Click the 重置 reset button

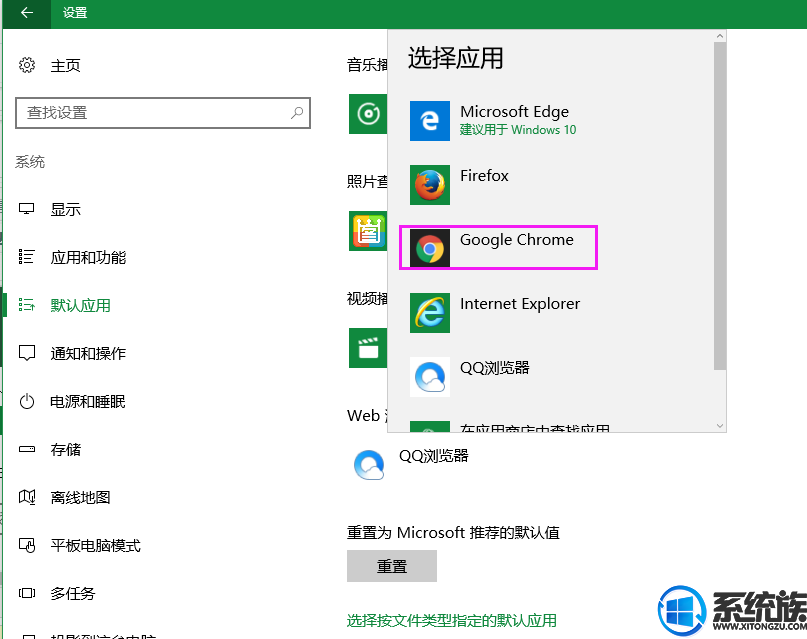(392, 566)
